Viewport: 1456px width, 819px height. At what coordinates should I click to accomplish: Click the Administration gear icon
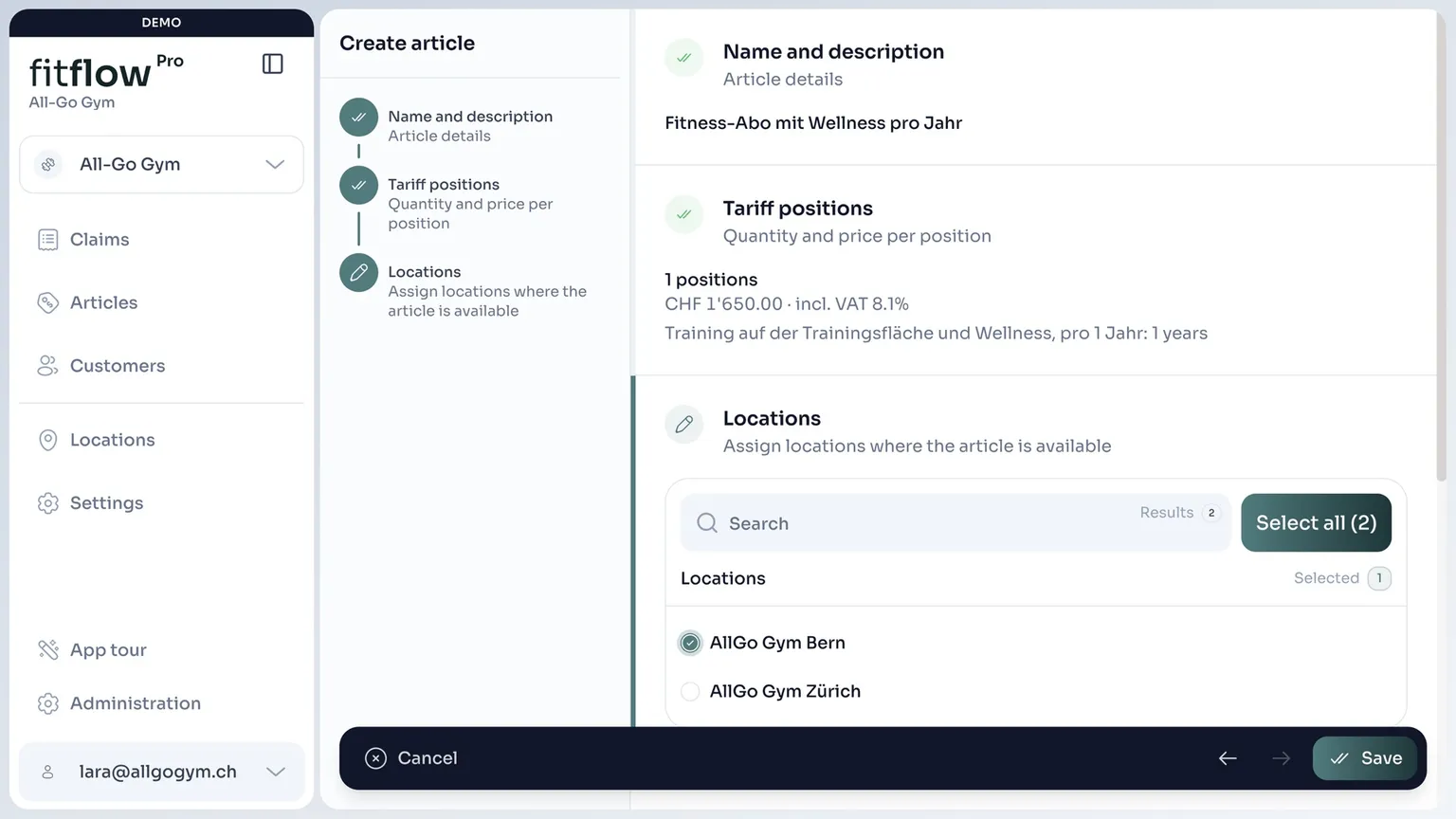click(x=48, y=703)
